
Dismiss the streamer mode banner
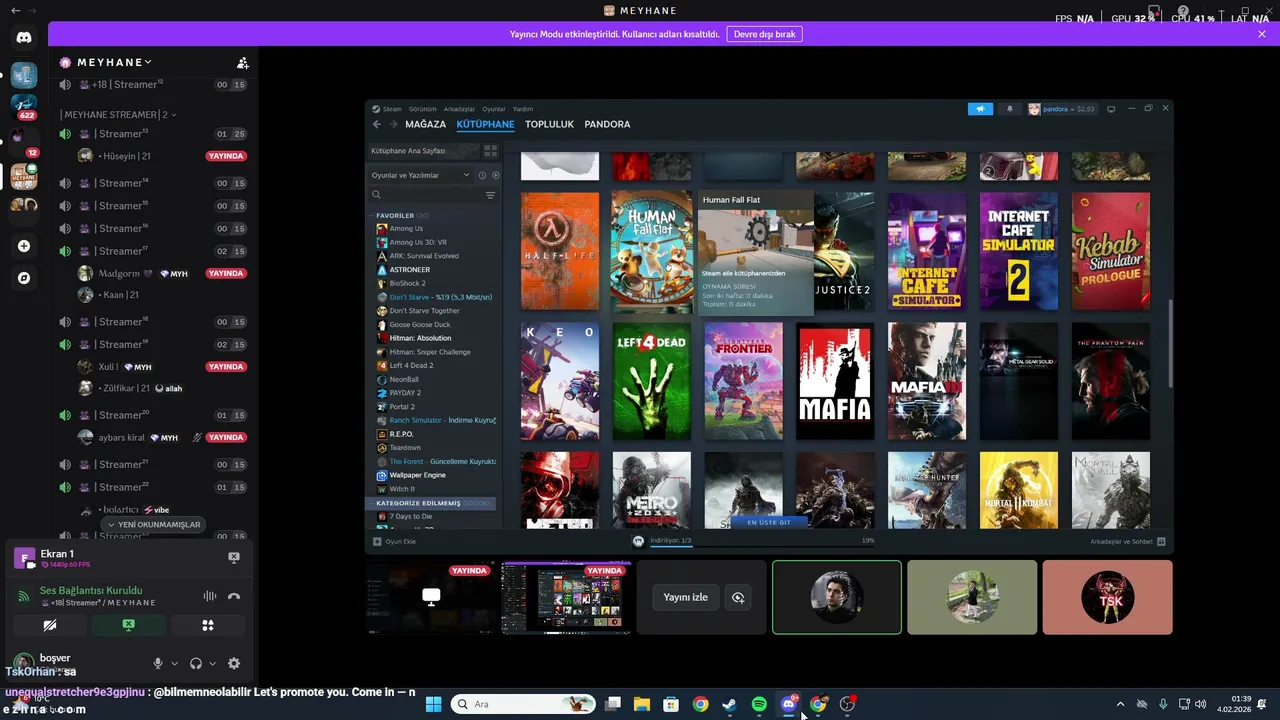click(1262, 34)
